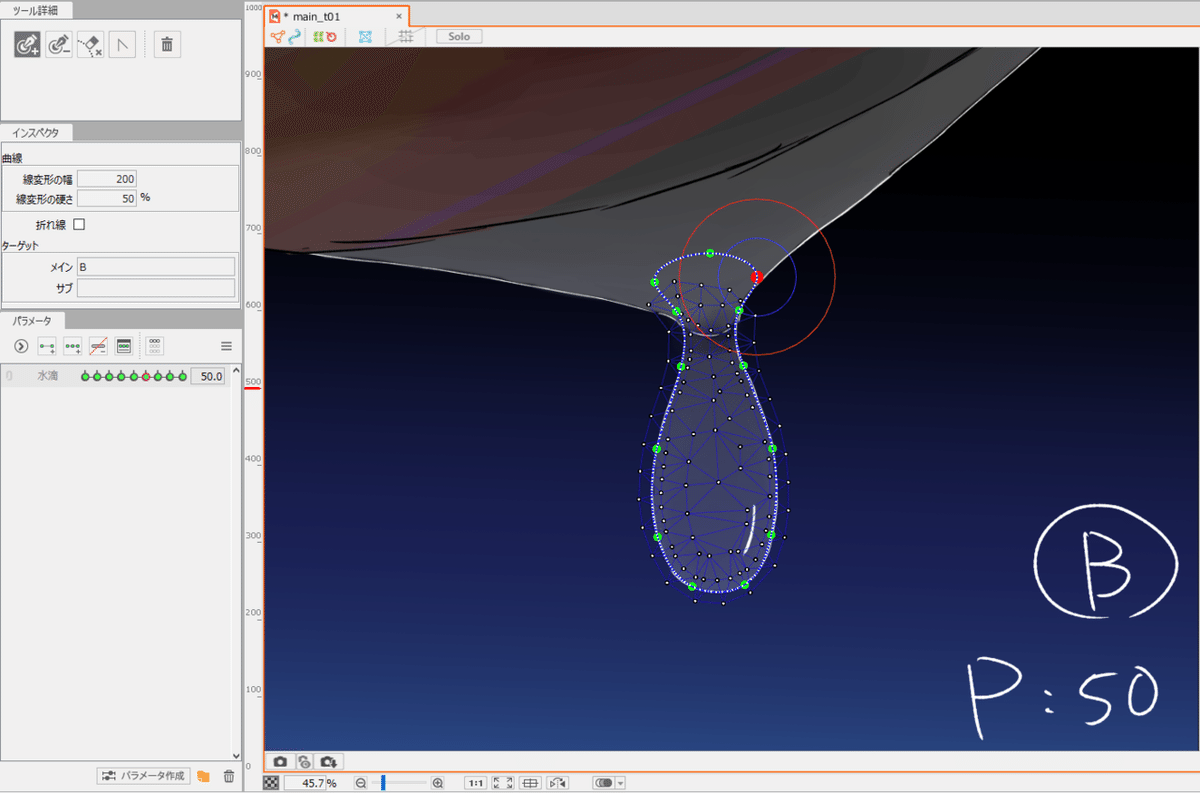Close the main_t01 tab
This screenshot has width=1200, height=793.
point(399,16)
